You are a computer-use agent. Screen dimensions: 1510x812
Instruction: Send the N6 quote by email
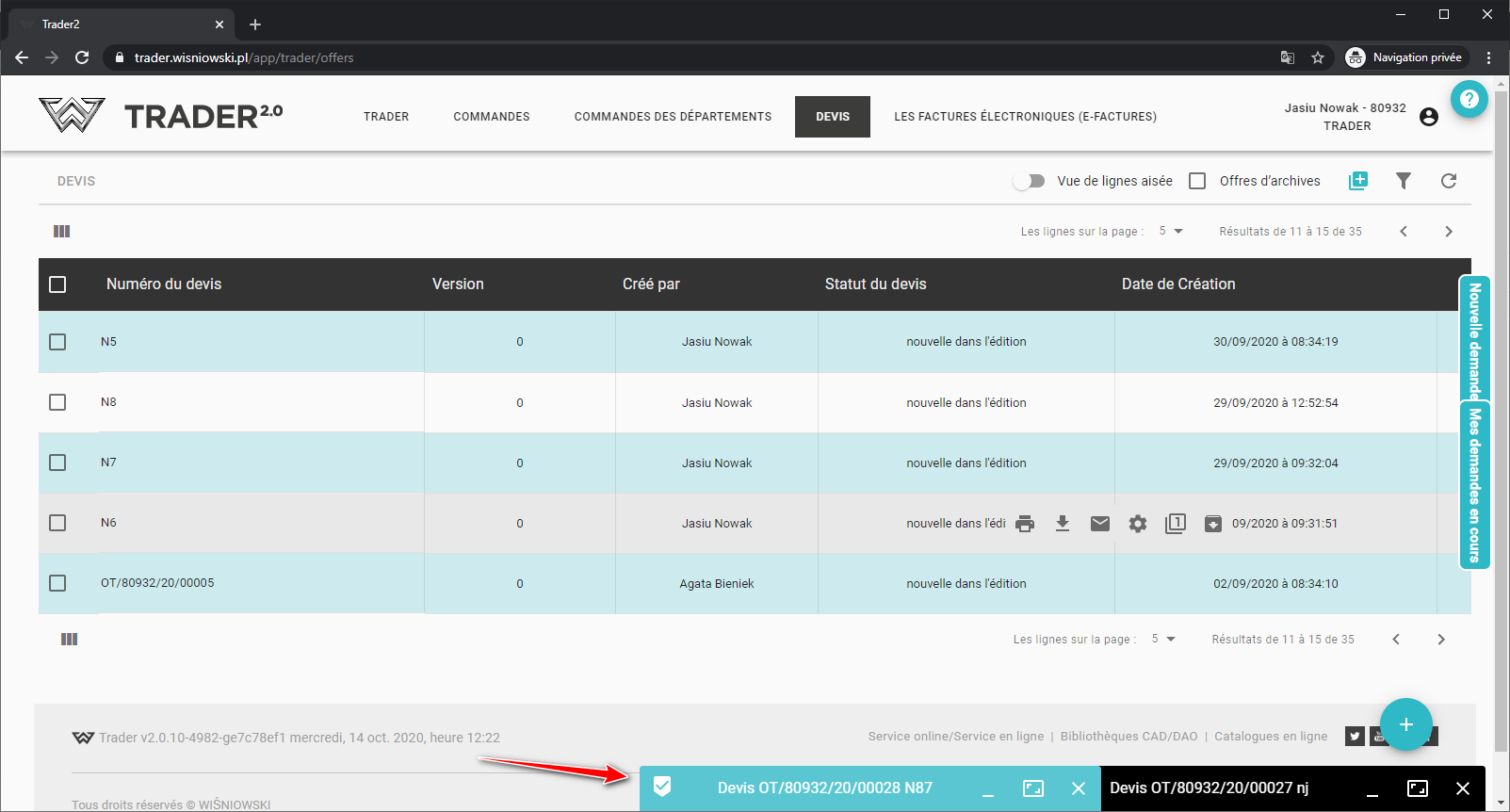point(1100,524)
